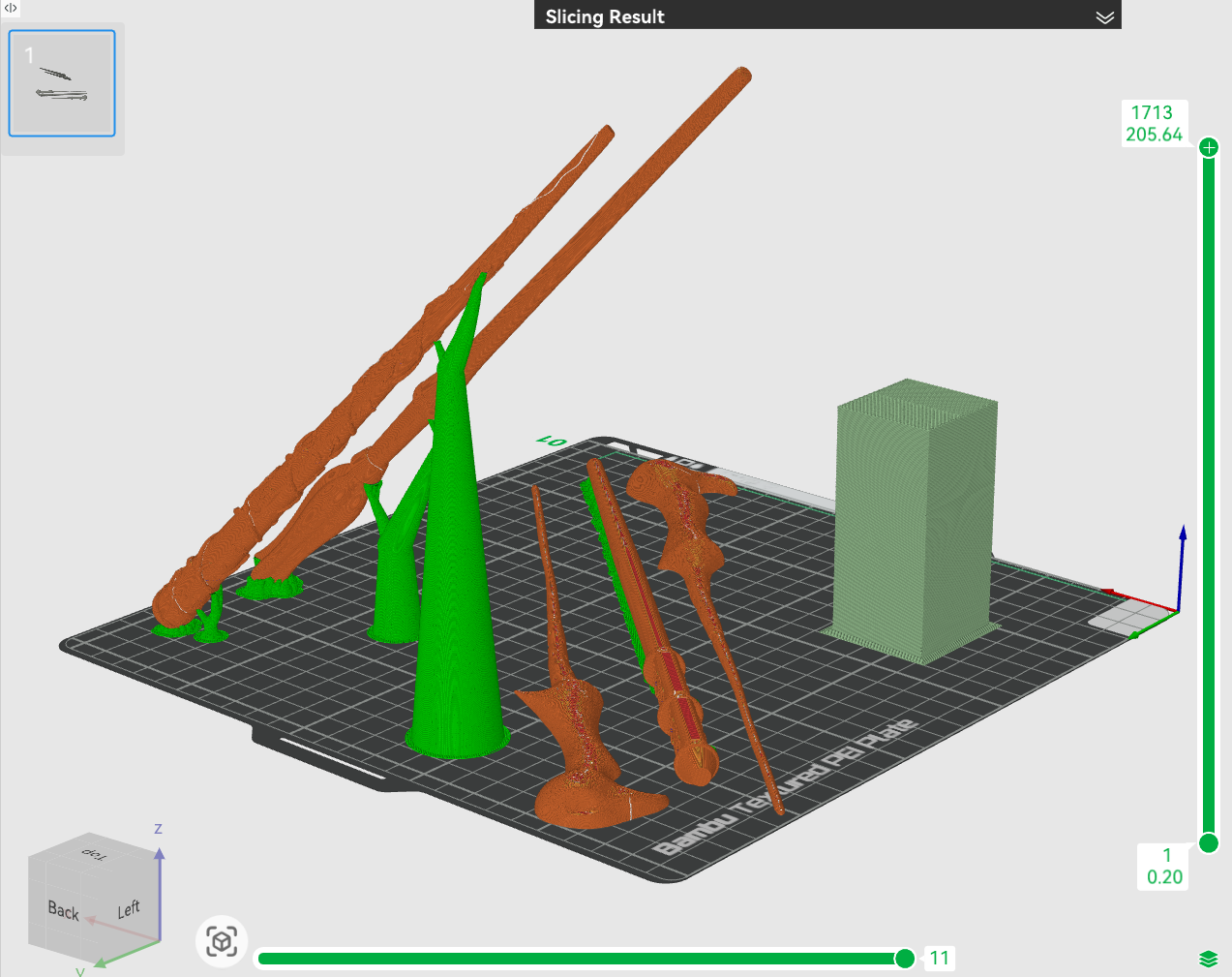
Task: Select the plate 1 thumbnail
Action: [62, 83]
